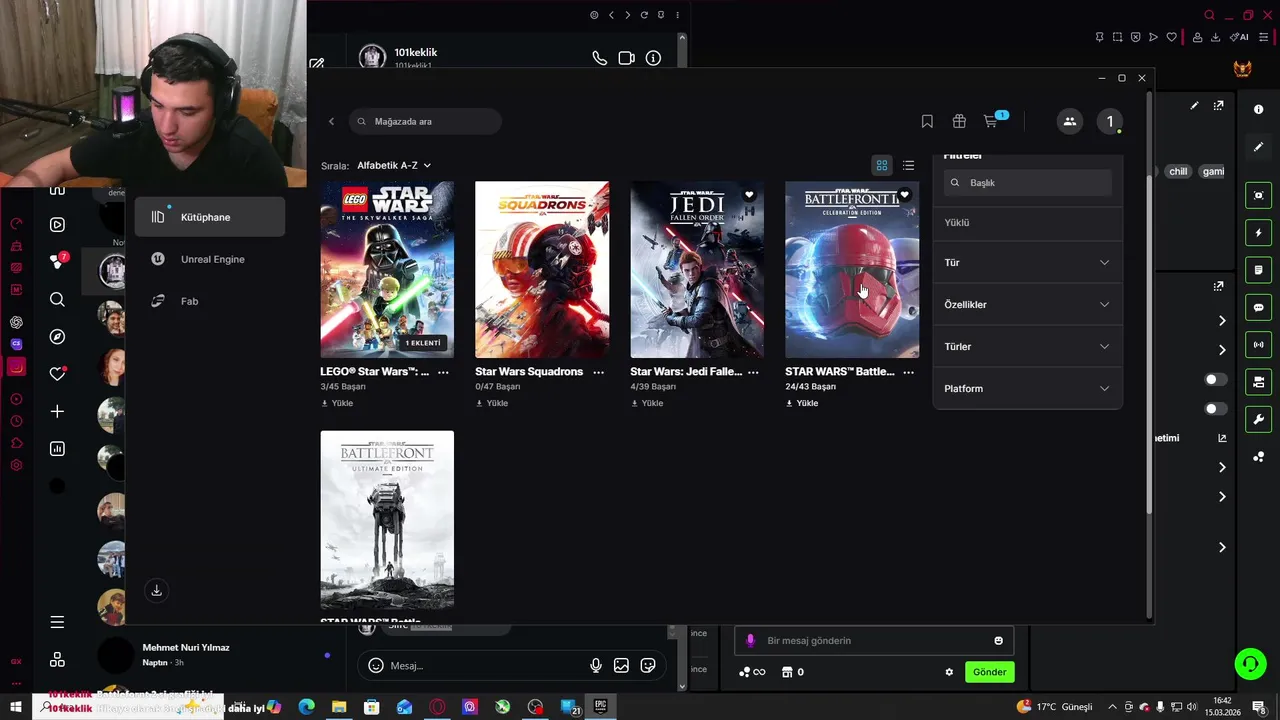Open browser downloads icon in toolbar
The width and height of the screenshot is (1280, 720).
click(1215, 37)
